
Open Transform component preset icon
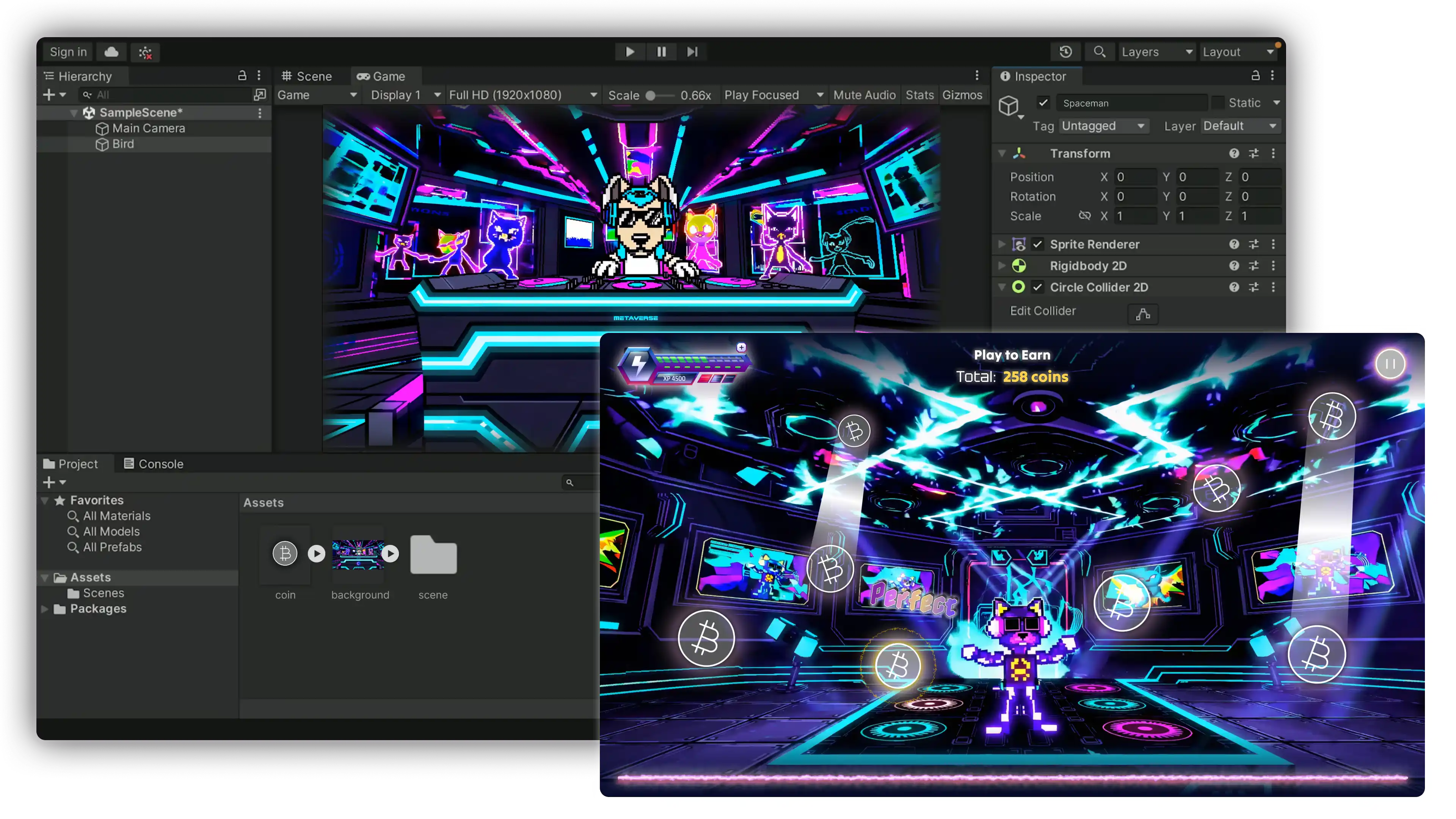pyautogui.click(x=1254, y=154)
